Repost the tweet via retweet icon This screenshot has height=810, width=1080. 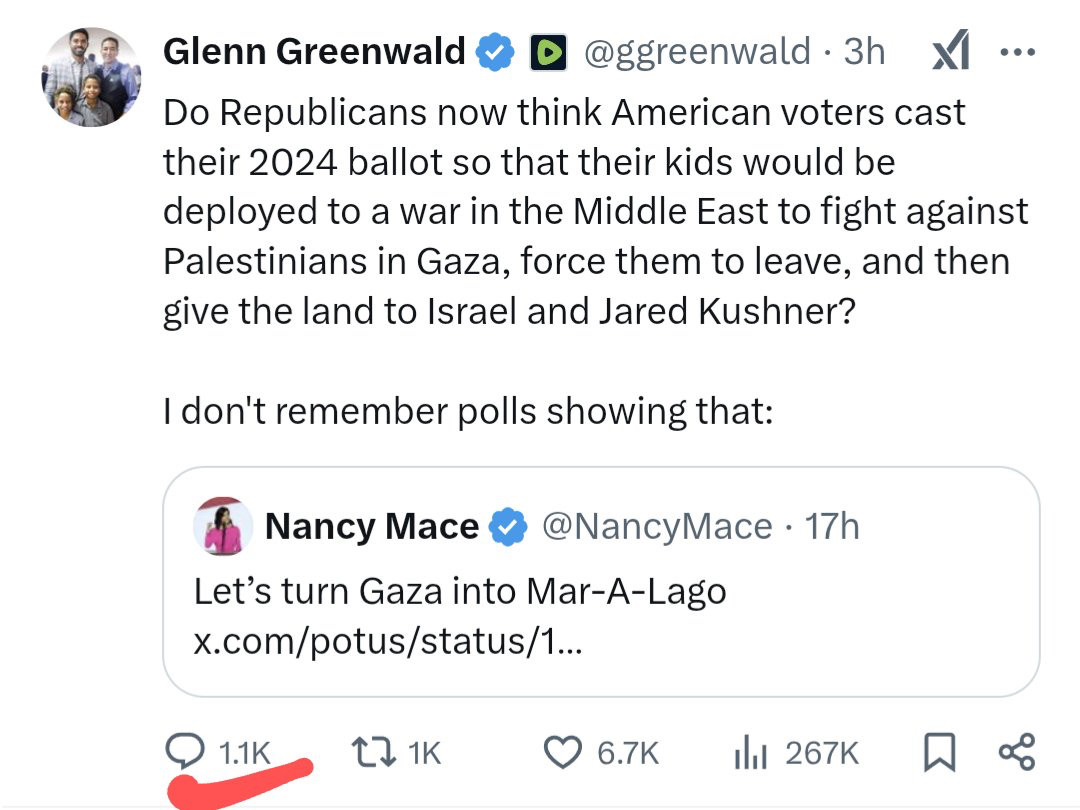[x=373, y=752]
